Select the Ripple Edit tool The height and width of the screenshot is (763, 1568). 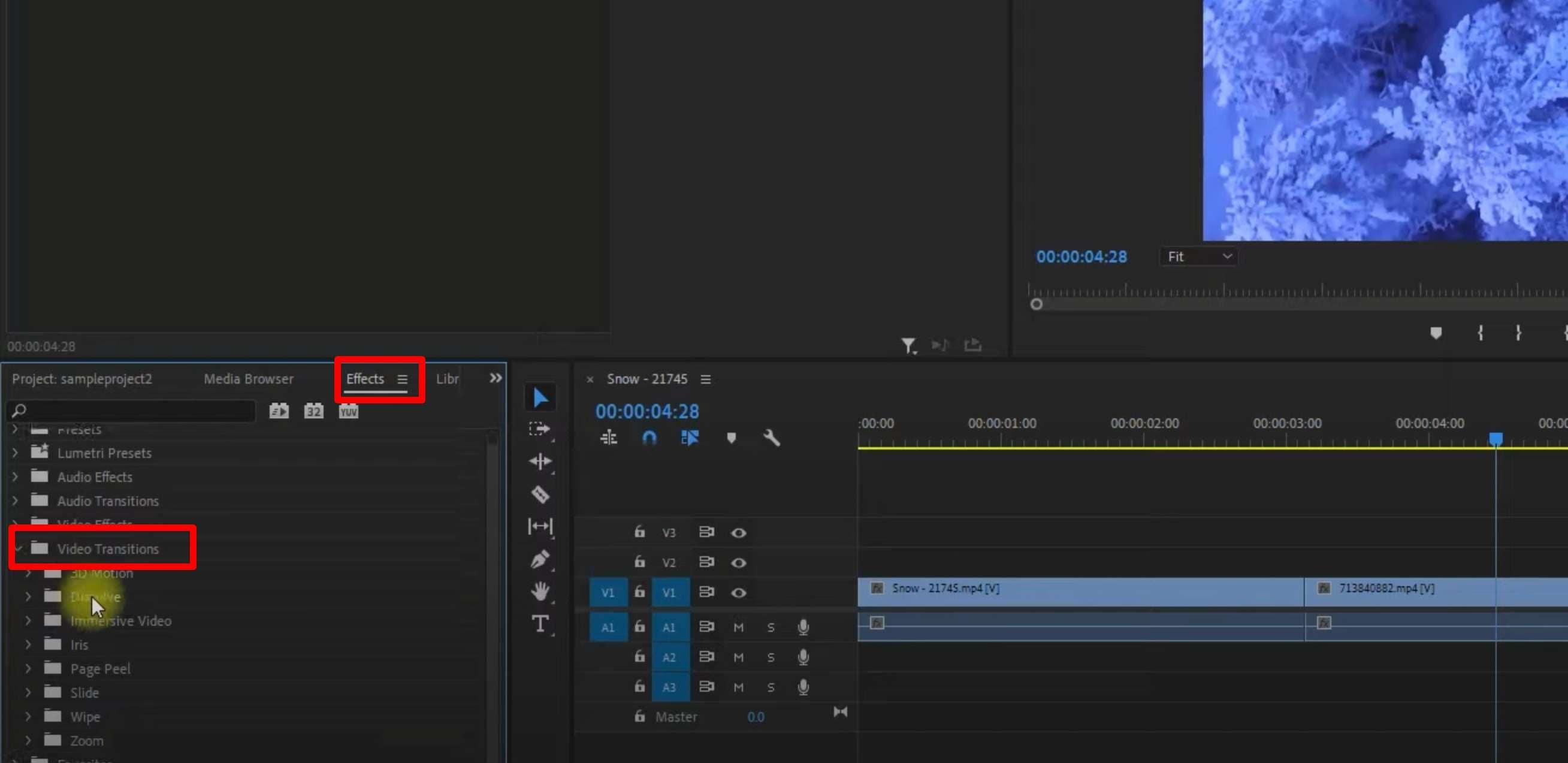(540, 461)
